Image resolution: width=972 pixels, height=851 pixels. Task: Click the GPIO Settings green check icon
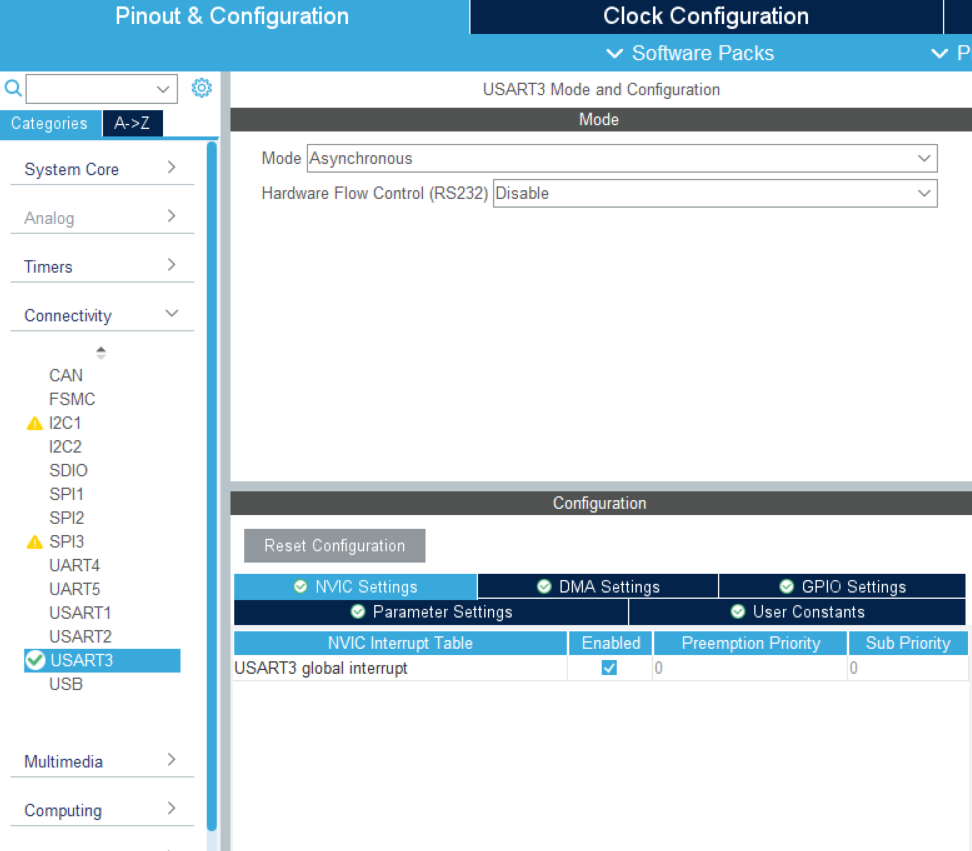pos(787,586)
